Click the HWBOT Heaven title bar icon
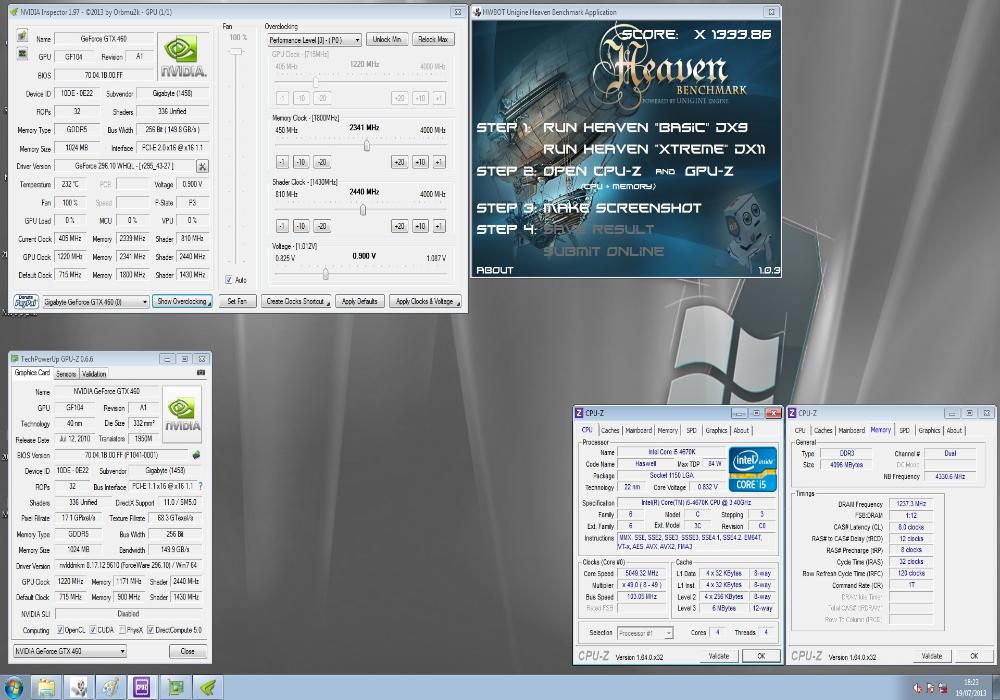The height and width of the screenshot is (700, 1000). tap(477, 12)
